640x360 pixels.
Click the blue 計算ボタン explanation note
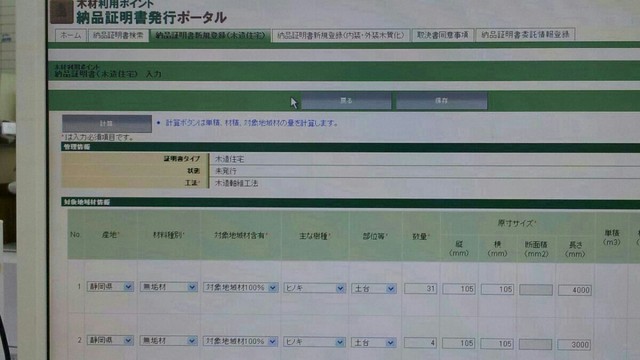tap(252, 122)
